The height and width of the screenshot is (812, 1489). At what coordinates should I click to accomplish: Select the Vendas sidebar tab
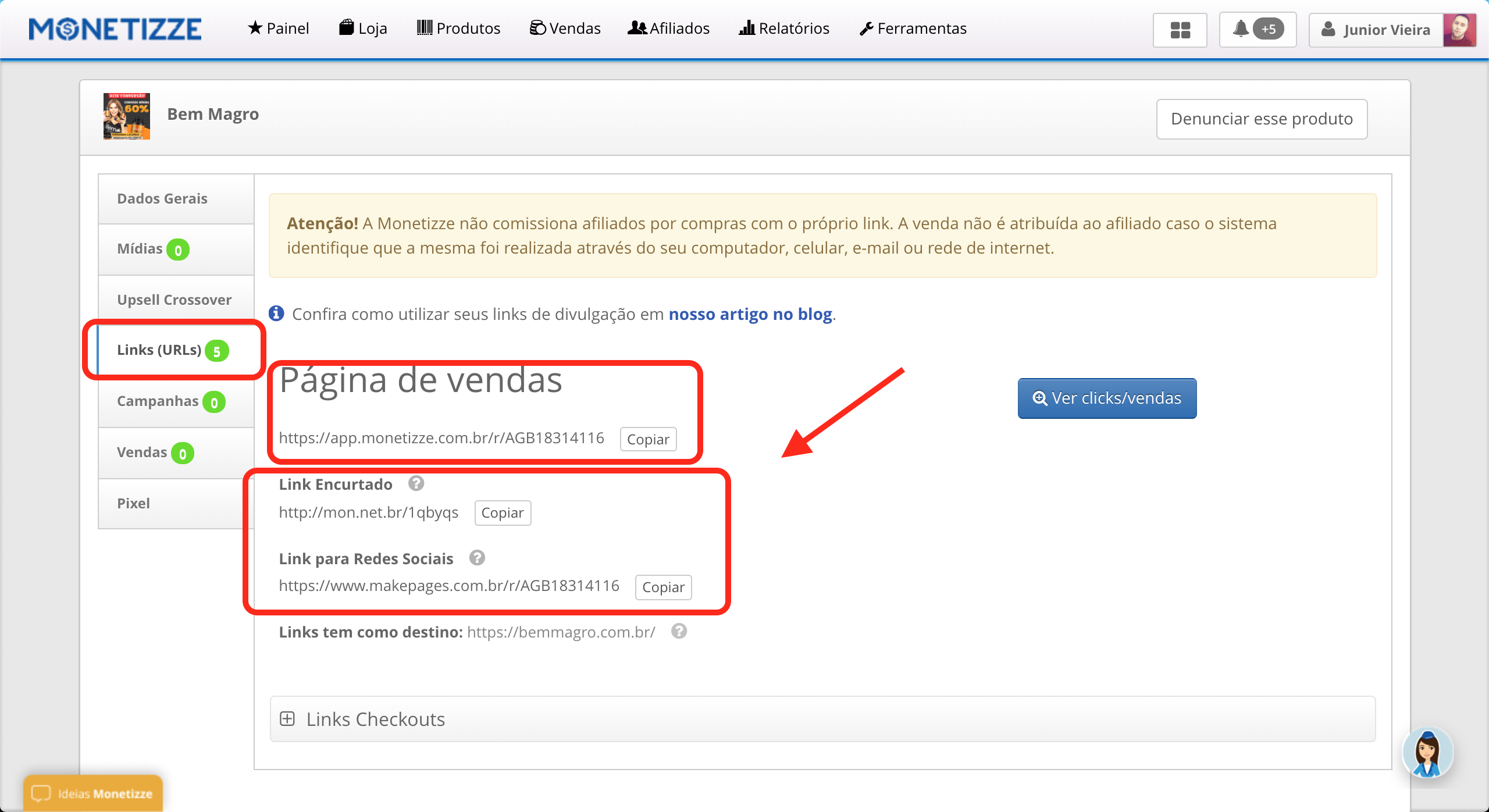click(176, 453)
